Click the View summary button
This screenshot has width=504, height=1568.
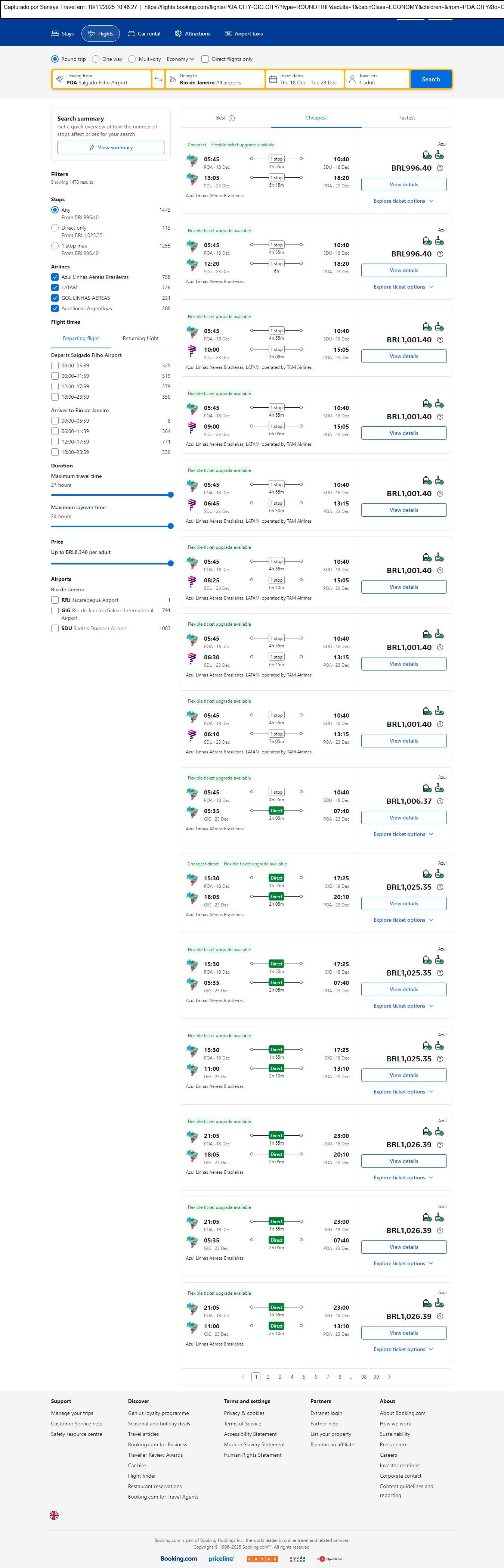point(111,147)
